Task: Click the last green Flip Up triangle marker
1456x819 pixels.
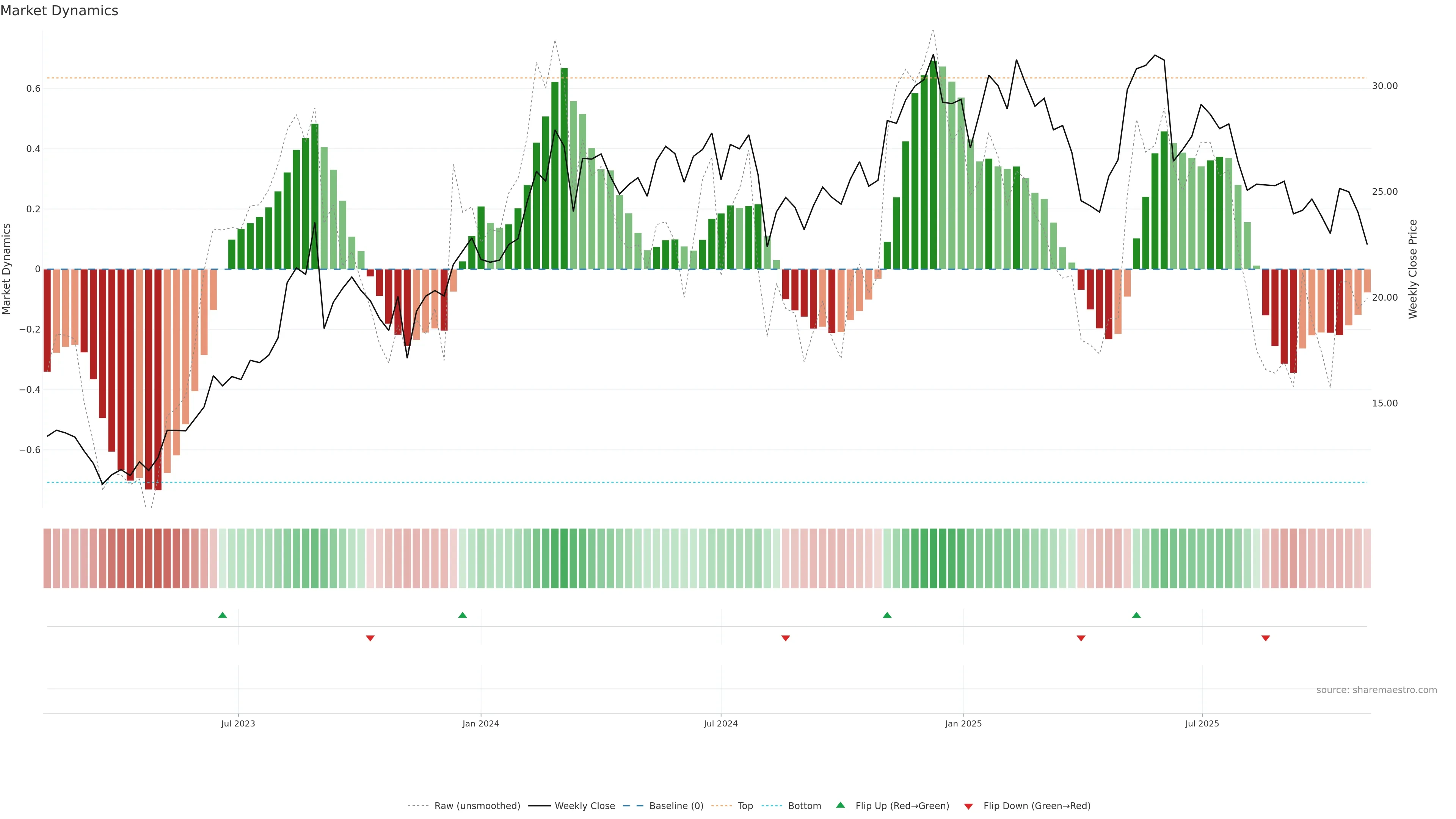Action: coord(1136,615)
